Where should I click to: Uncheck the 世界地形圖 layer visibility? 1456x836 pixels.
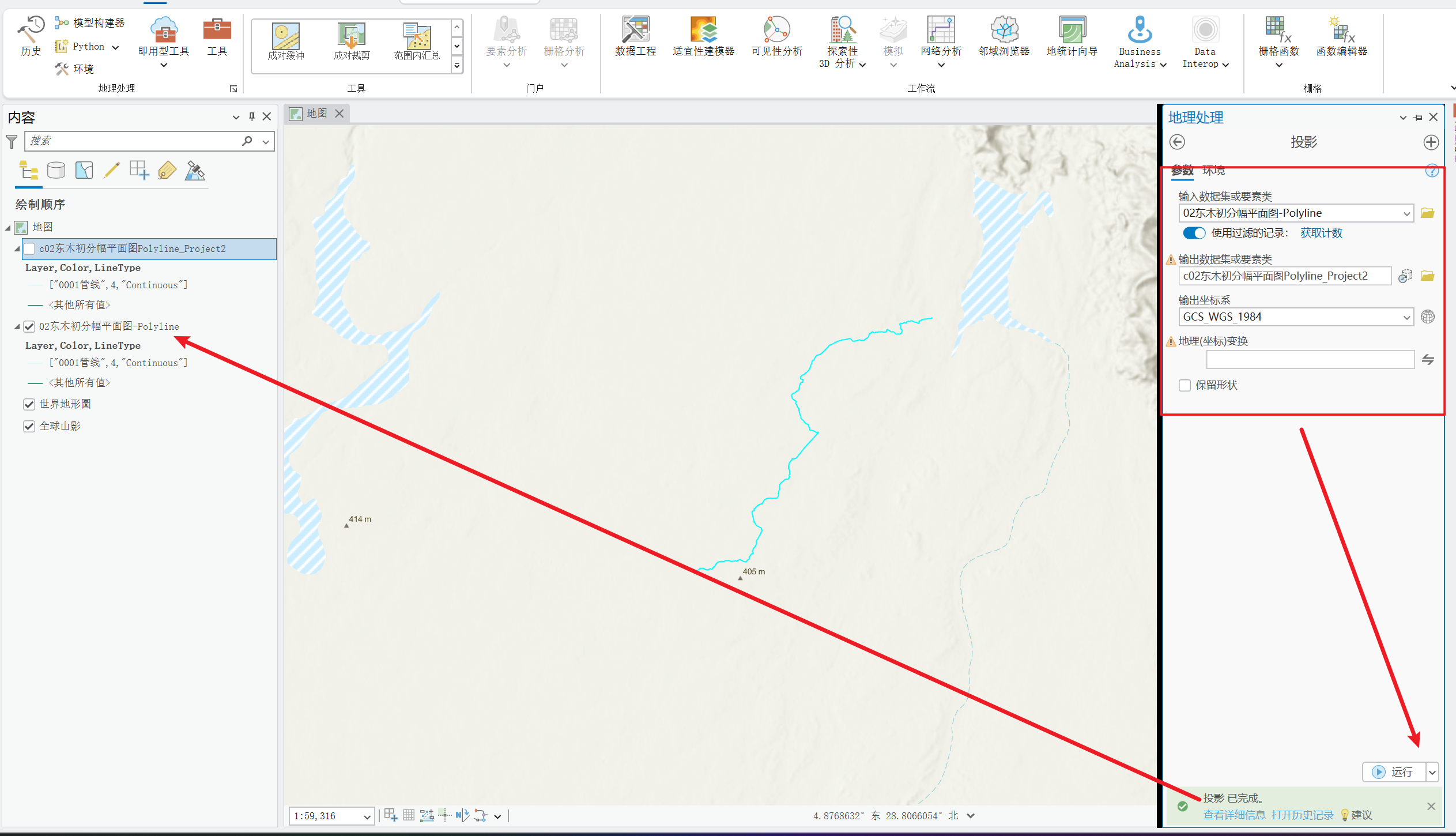coord(29,404)
